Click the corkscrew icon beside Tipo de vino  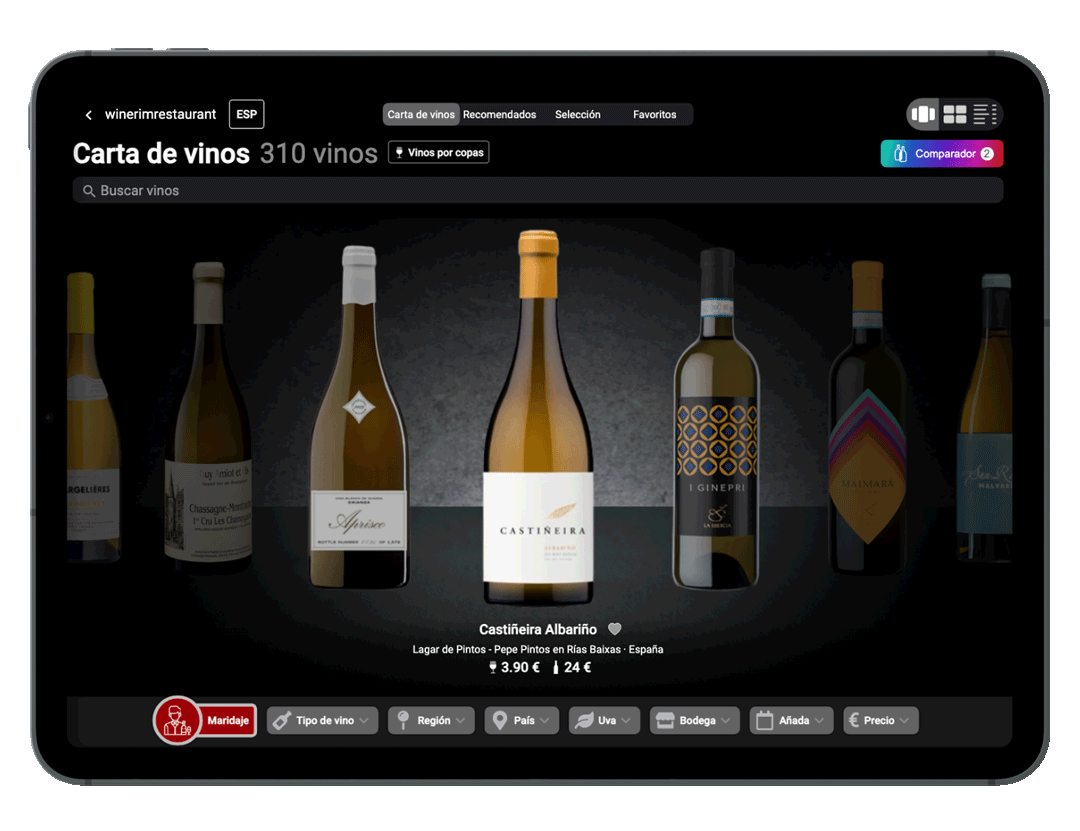[x=284, y=719]
